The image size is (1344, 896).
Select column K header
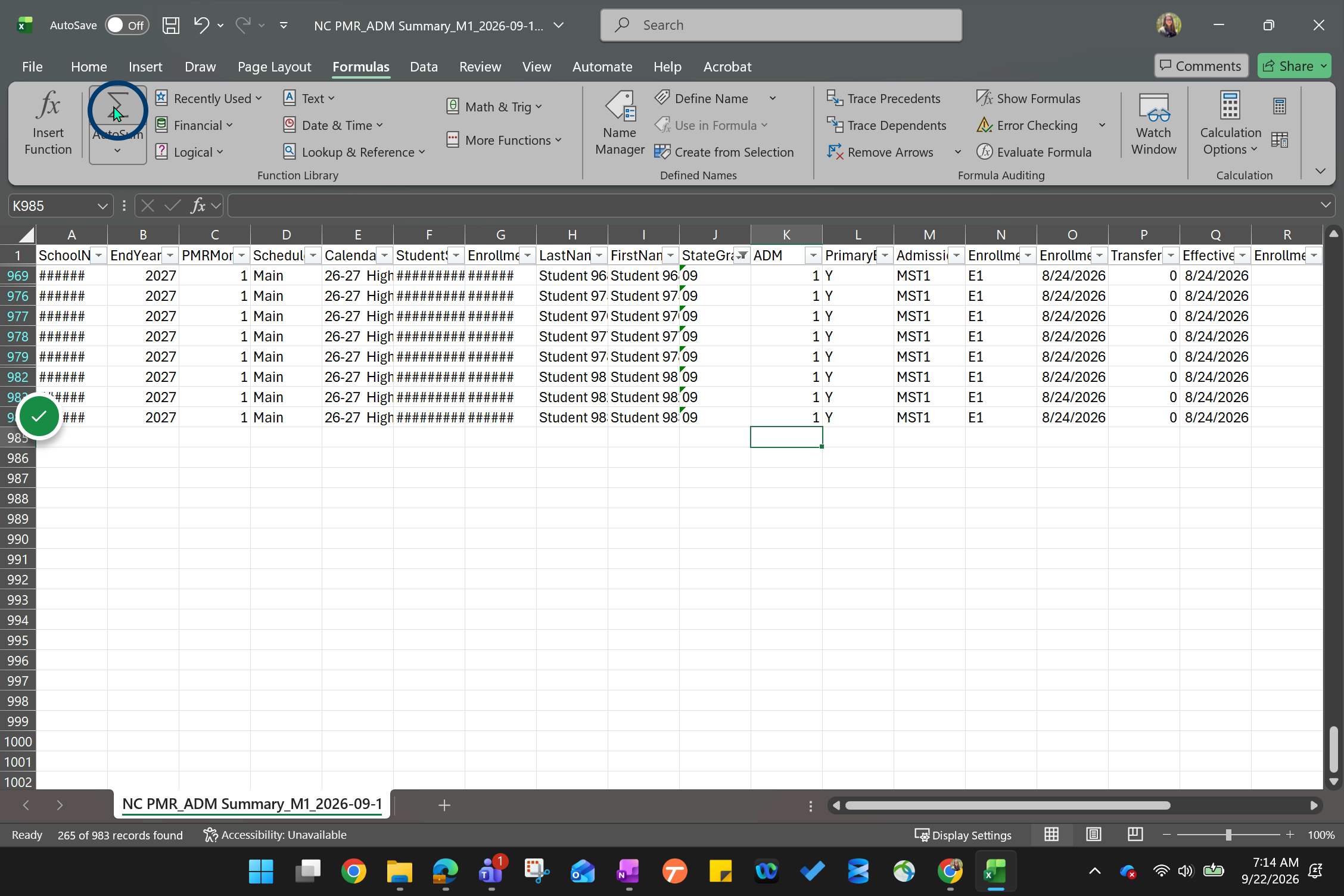pyautogui.click(x=786, y=235)
